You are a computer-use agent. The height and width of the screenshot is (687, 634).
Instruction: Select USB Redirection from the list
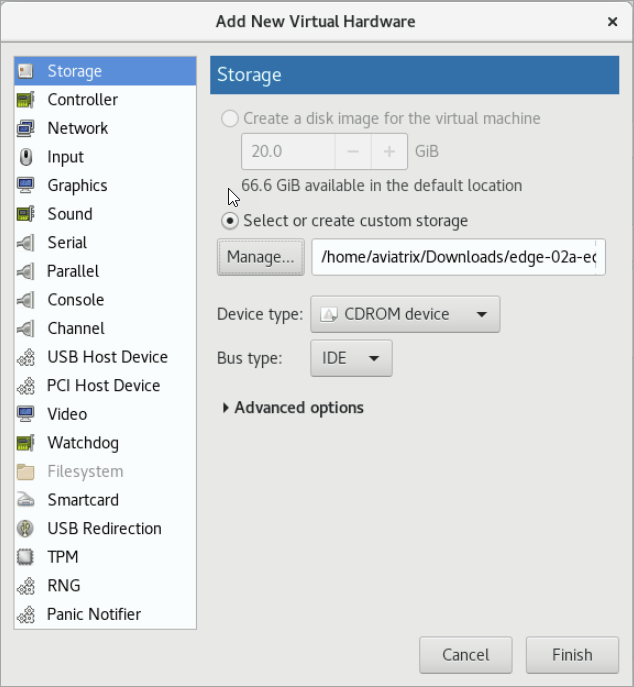[x=105, y=528]
